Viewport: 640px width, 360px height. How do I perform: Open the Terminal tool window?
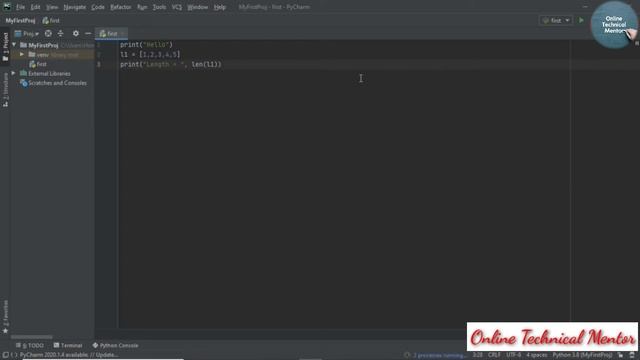[68, 345]
